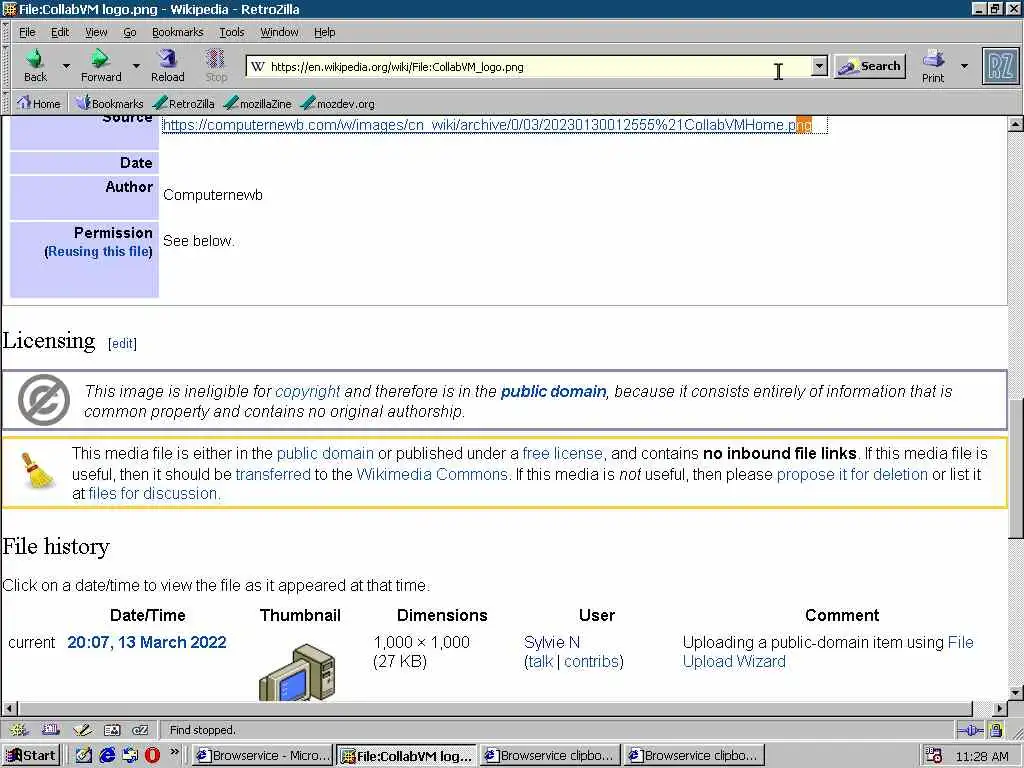
Task: Open the Wikimedia Commons link
Action: (432, 474)
